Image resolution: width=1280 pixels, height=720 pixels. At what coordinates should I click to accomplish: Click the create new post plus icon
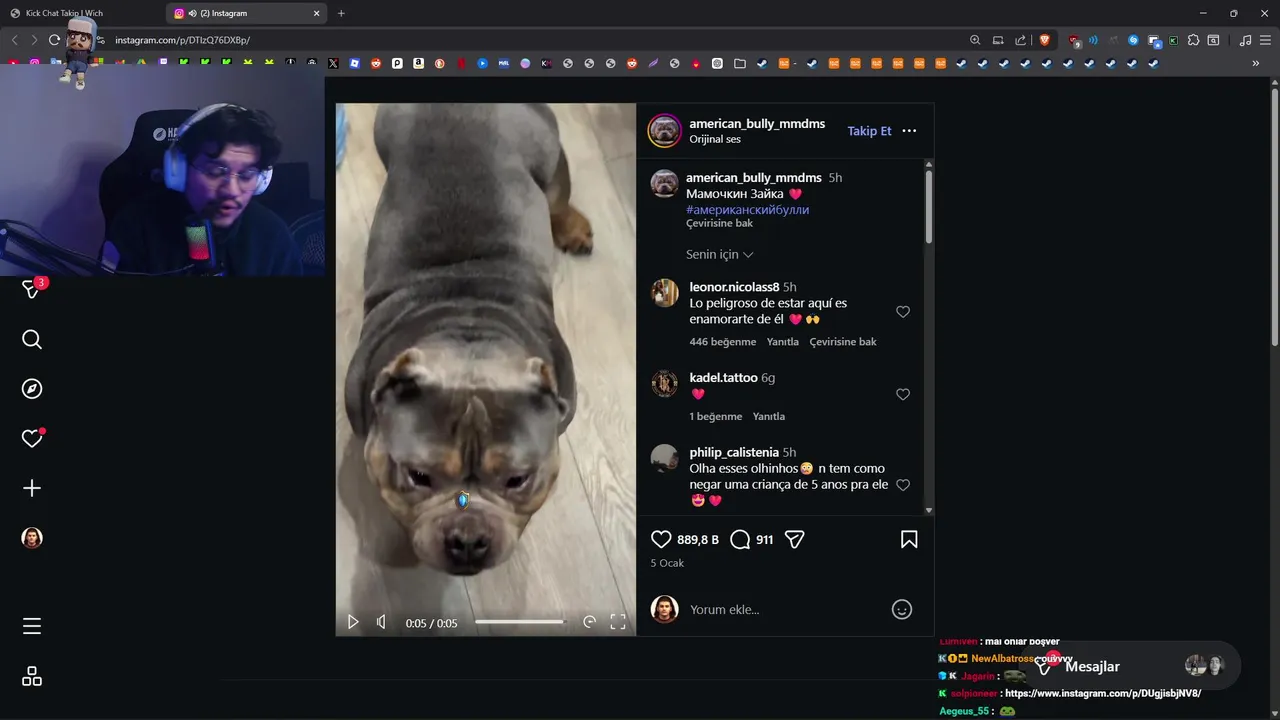[32, 488]
